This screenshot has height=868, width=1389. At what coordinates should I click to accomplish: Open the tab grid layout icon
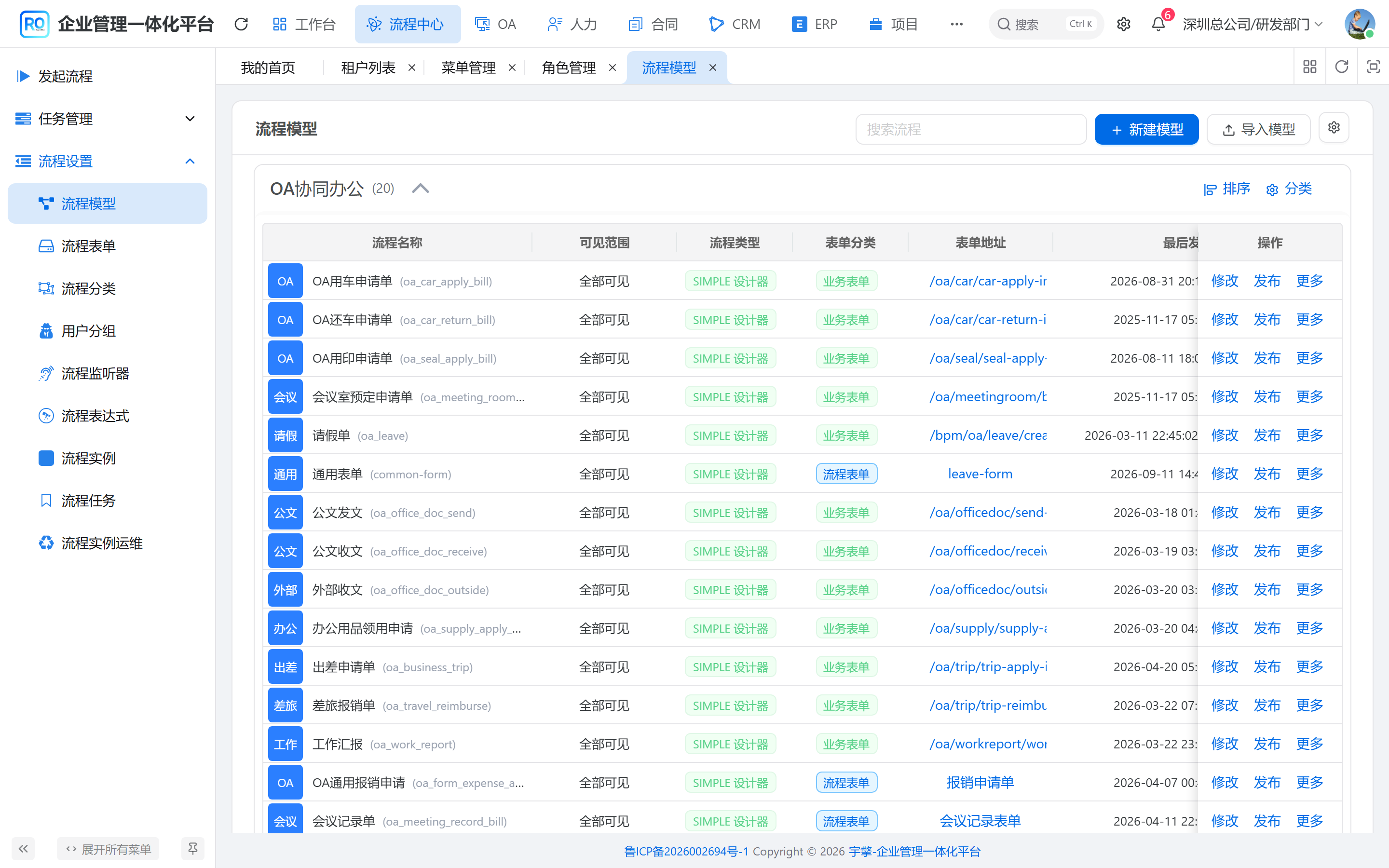pos(1310,67)
